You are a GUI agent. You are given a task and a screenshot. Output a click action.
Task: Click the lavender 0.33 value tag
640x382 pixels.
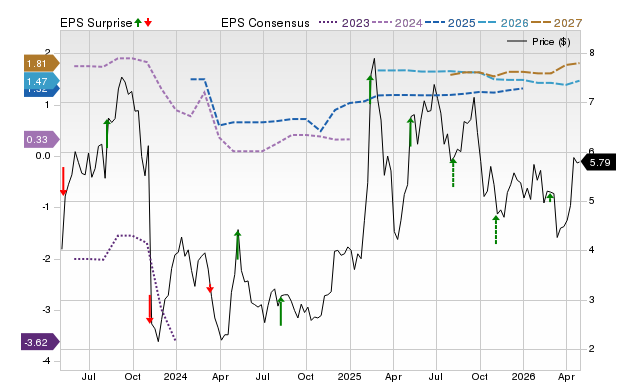[x=41, y=140]
